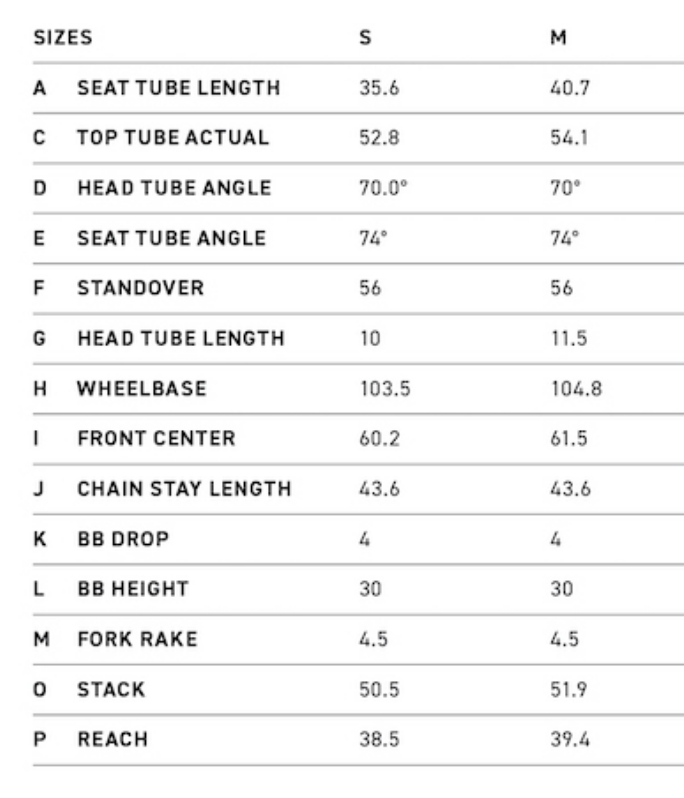Click the 35.6 seat tube value
The height and width of the screenshot is (798, 684).
379,88
